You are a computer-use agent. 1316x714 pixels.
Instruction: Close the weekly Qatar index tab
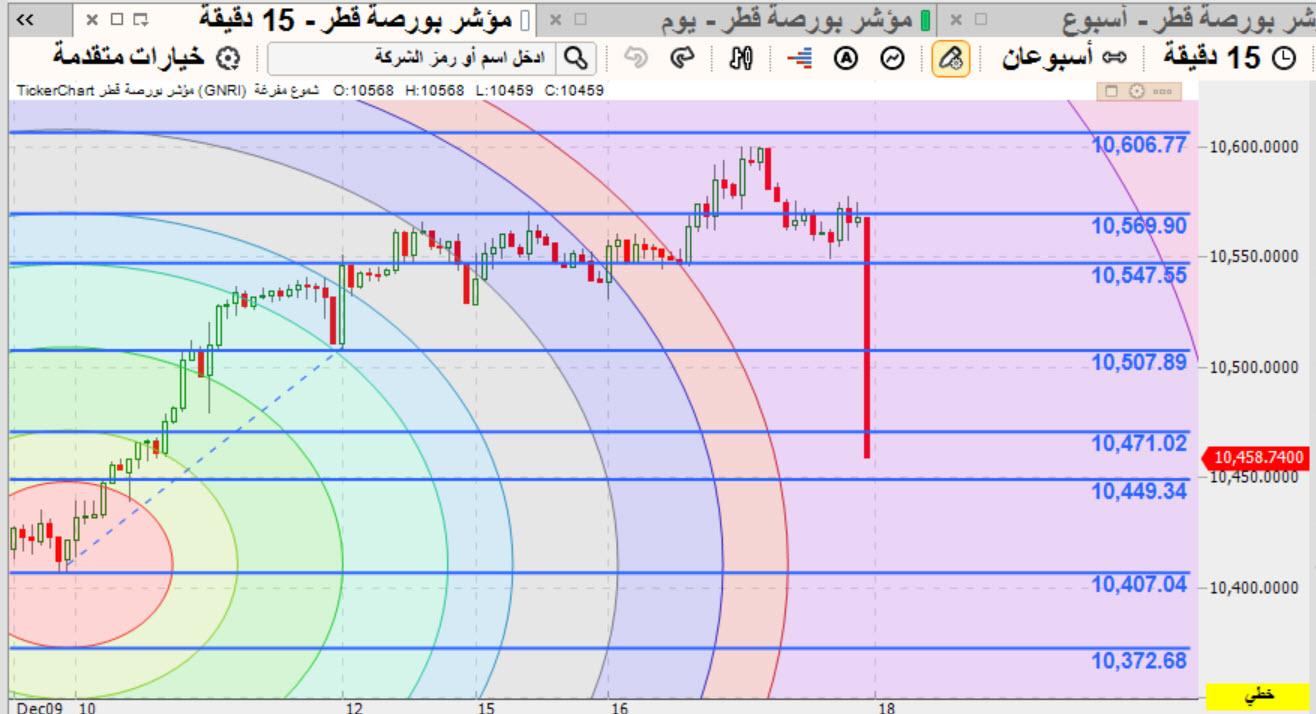pos(955,19)
